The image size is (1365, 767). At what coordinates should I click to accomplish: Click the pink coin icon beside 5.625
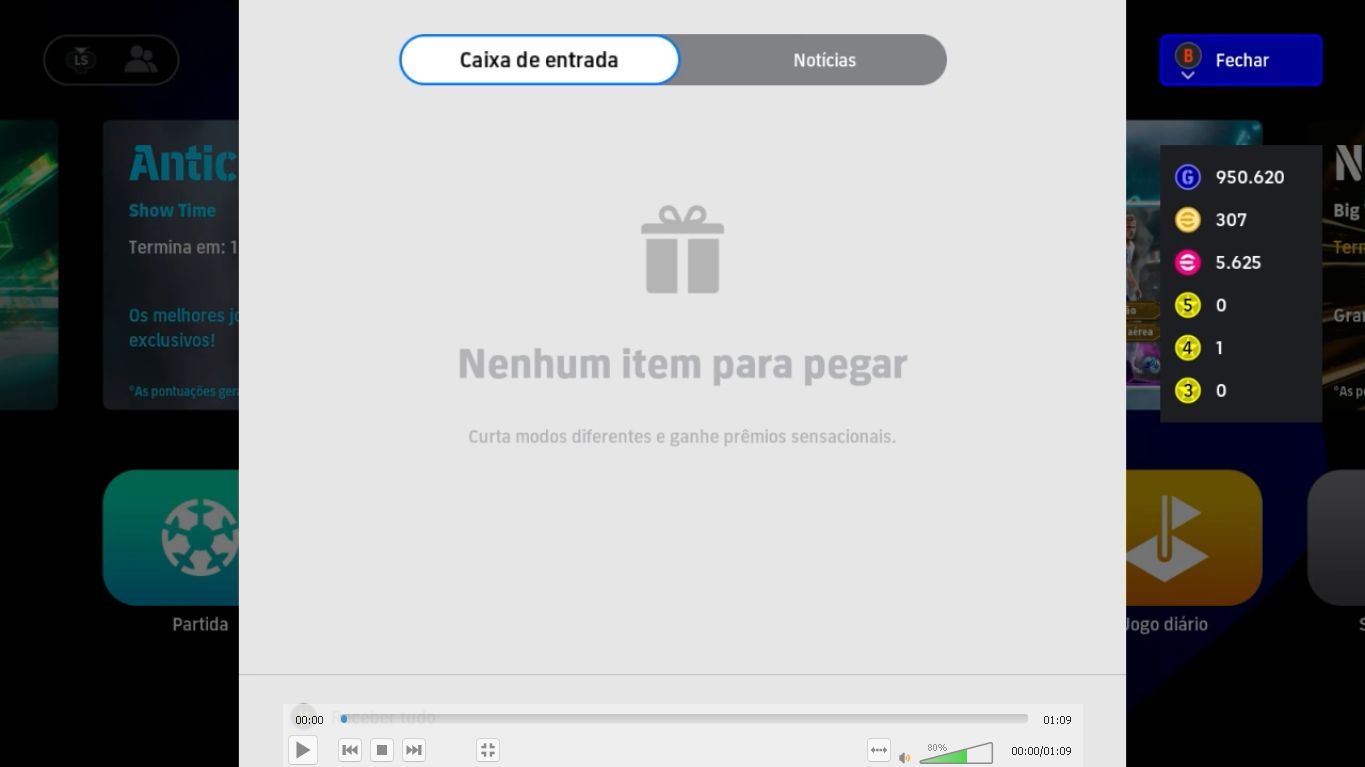pyautogui.click(x=1188, y=262)
